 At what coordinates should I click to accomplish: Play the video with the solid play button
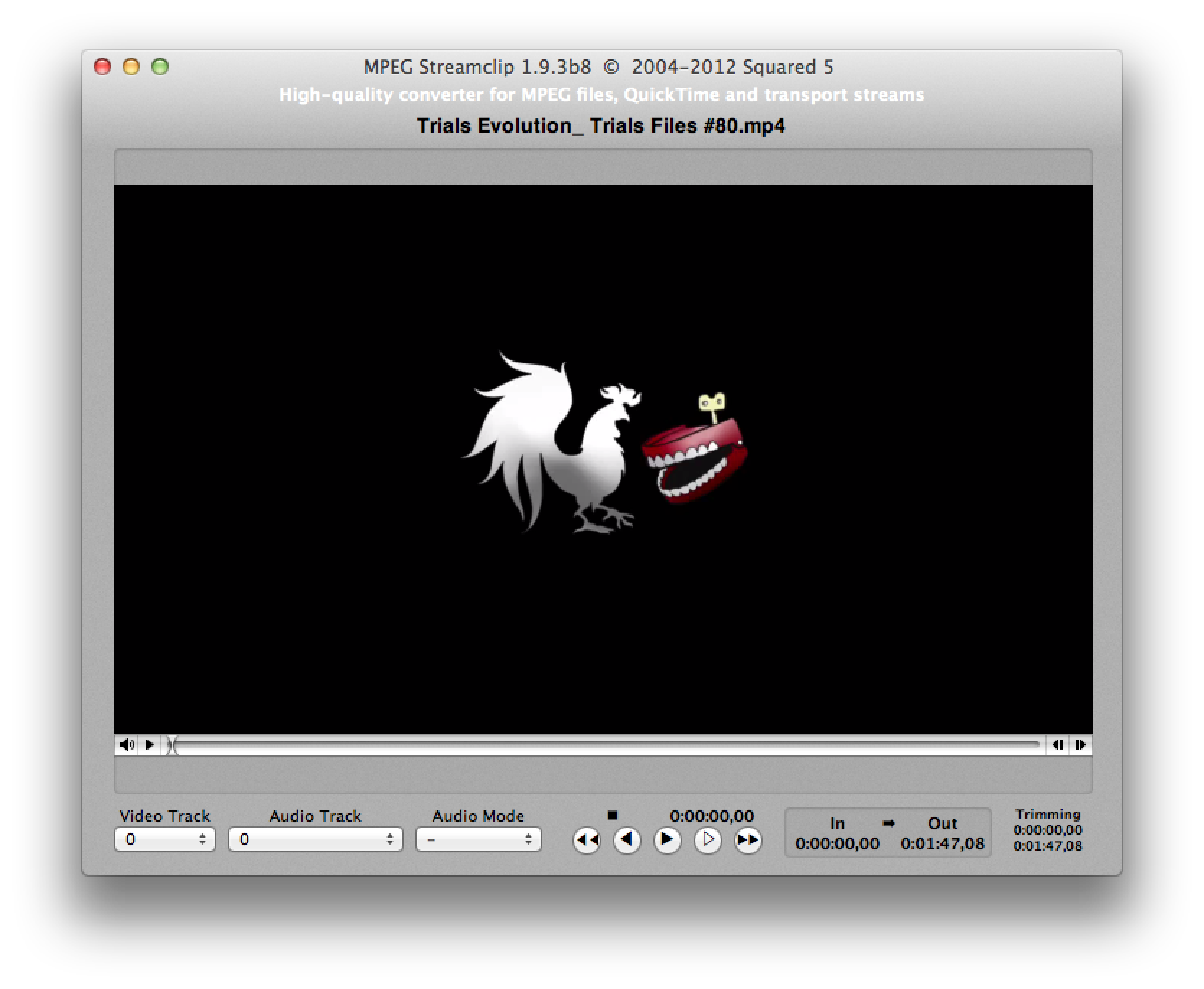(668, 840)
